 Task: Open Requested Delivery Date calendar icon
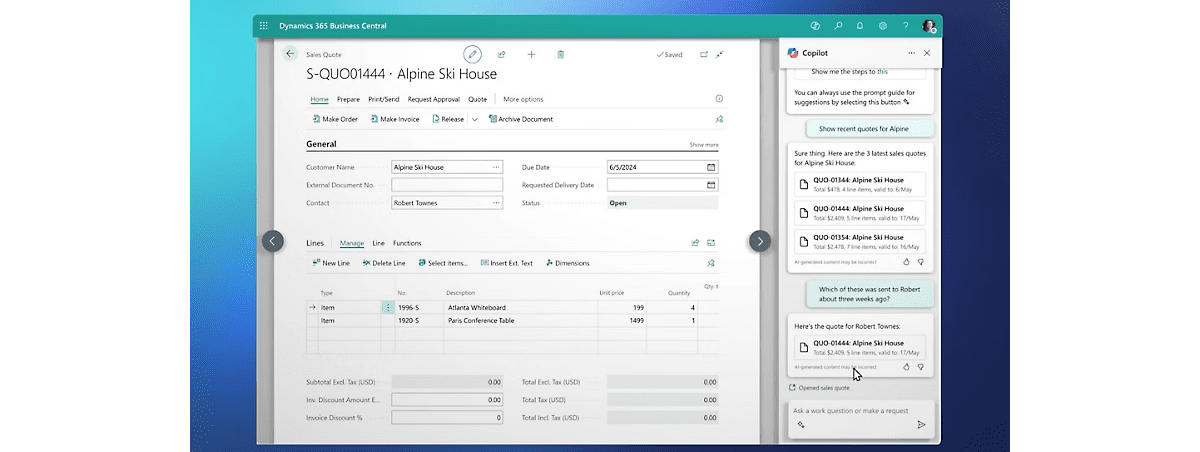tap(711, 185)
